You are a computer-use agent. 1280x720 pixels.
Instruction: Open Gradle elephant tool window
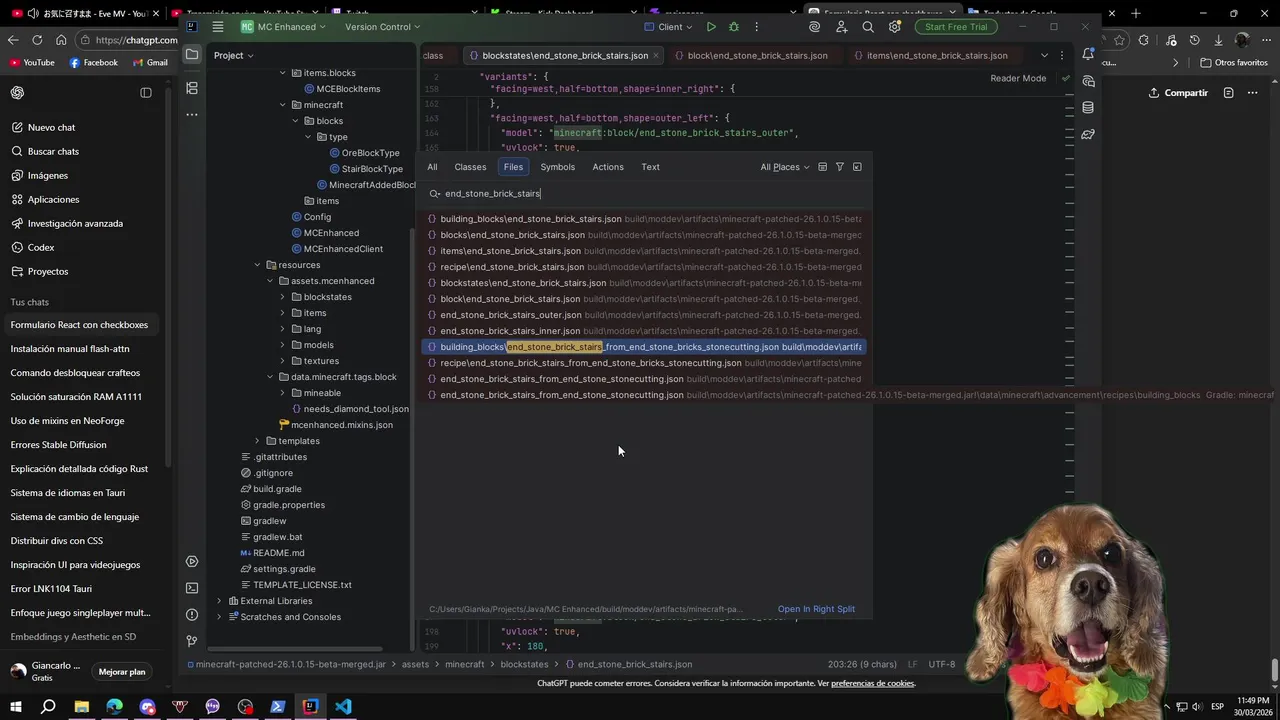[1088, 134]
